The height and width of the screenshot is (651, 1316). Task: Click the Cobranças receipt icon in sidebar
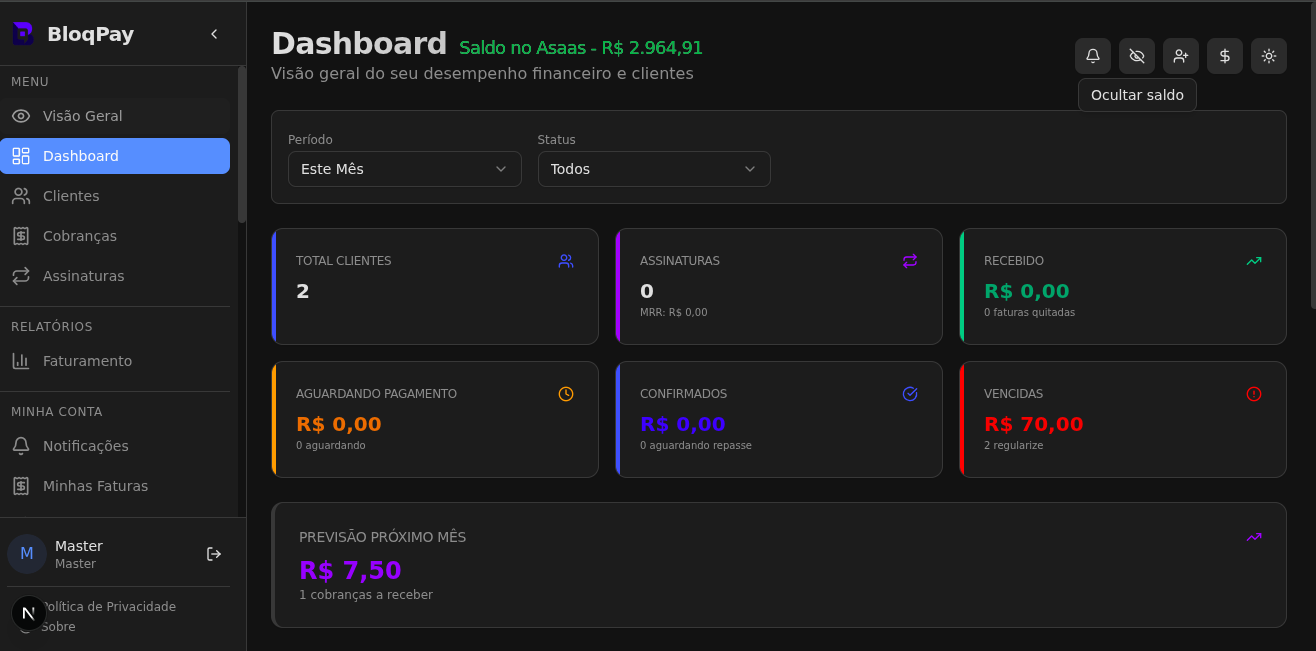point(21,236)
